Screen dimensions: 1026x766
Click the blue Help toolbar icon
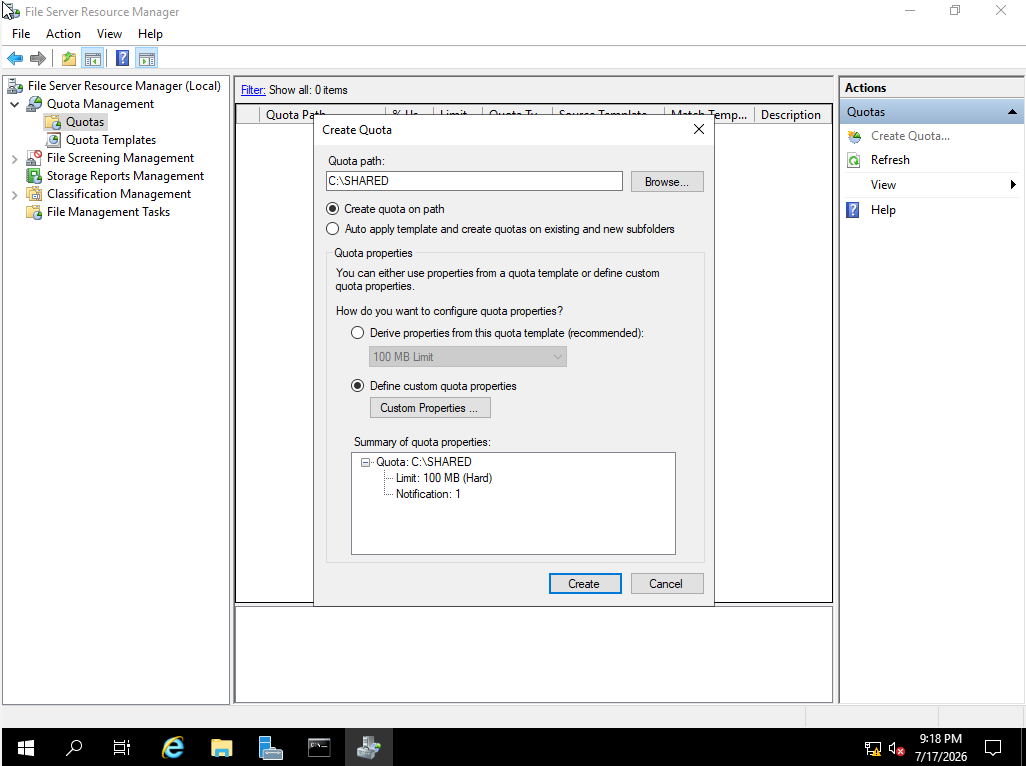(122, 59)
